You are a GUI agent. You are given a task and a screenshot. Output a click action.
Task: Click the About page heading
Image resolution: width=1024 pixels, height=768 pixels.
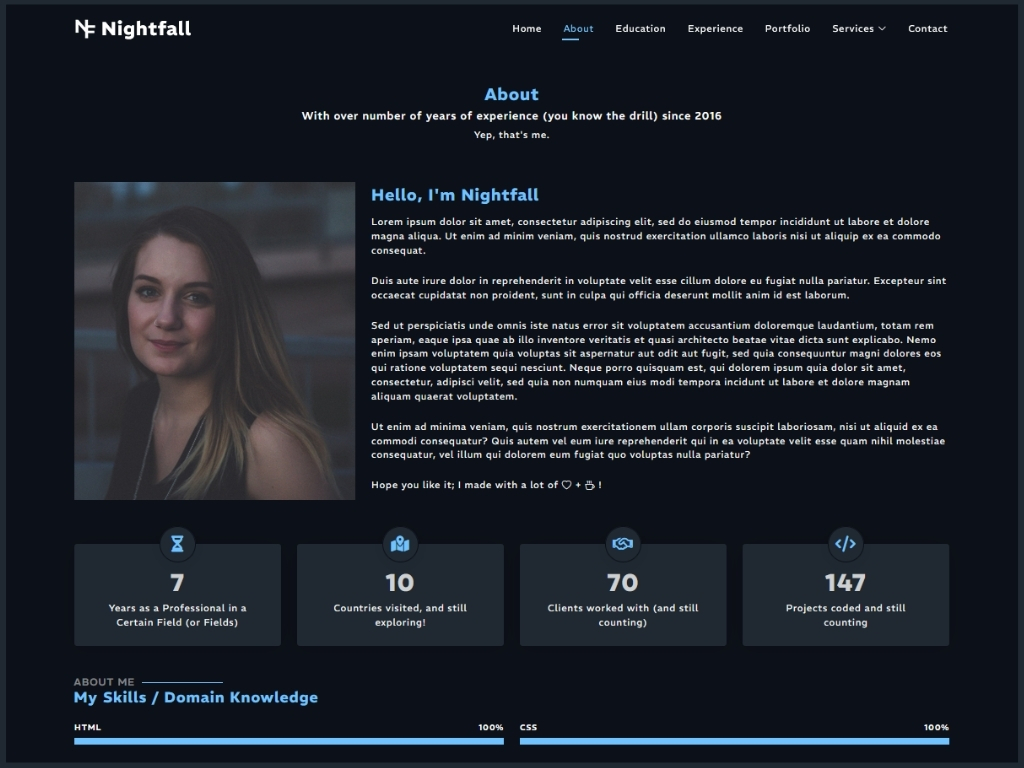(x=511, y=94)
